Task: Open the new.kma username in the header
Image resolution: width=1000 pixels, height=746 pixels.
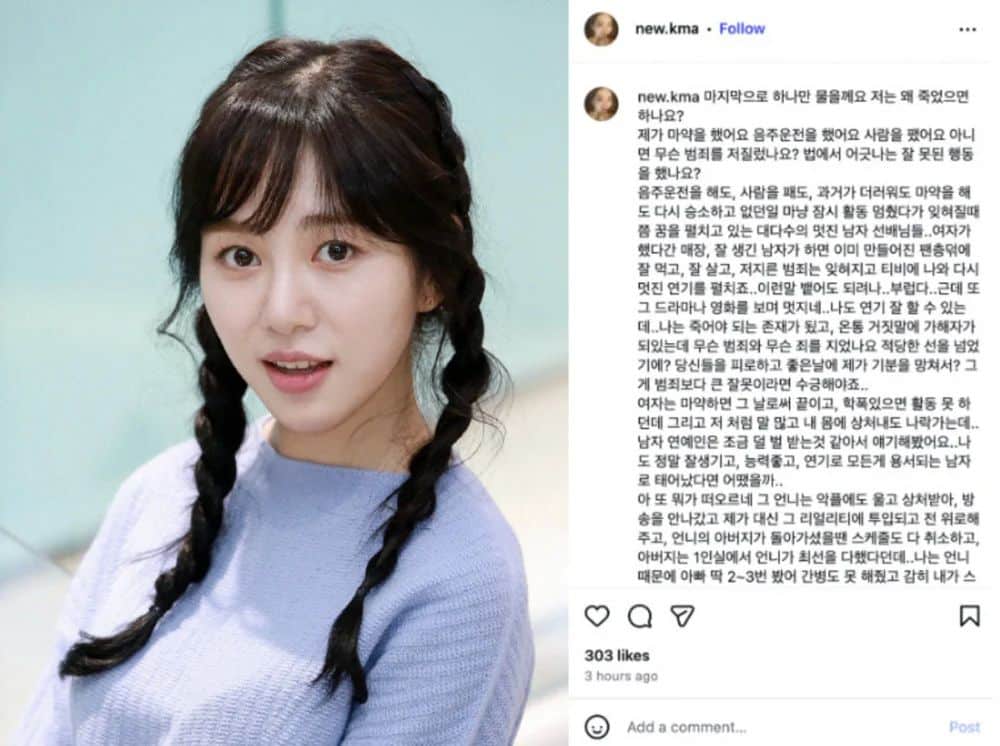Action: pyautogui.click(x=666, y=29)
